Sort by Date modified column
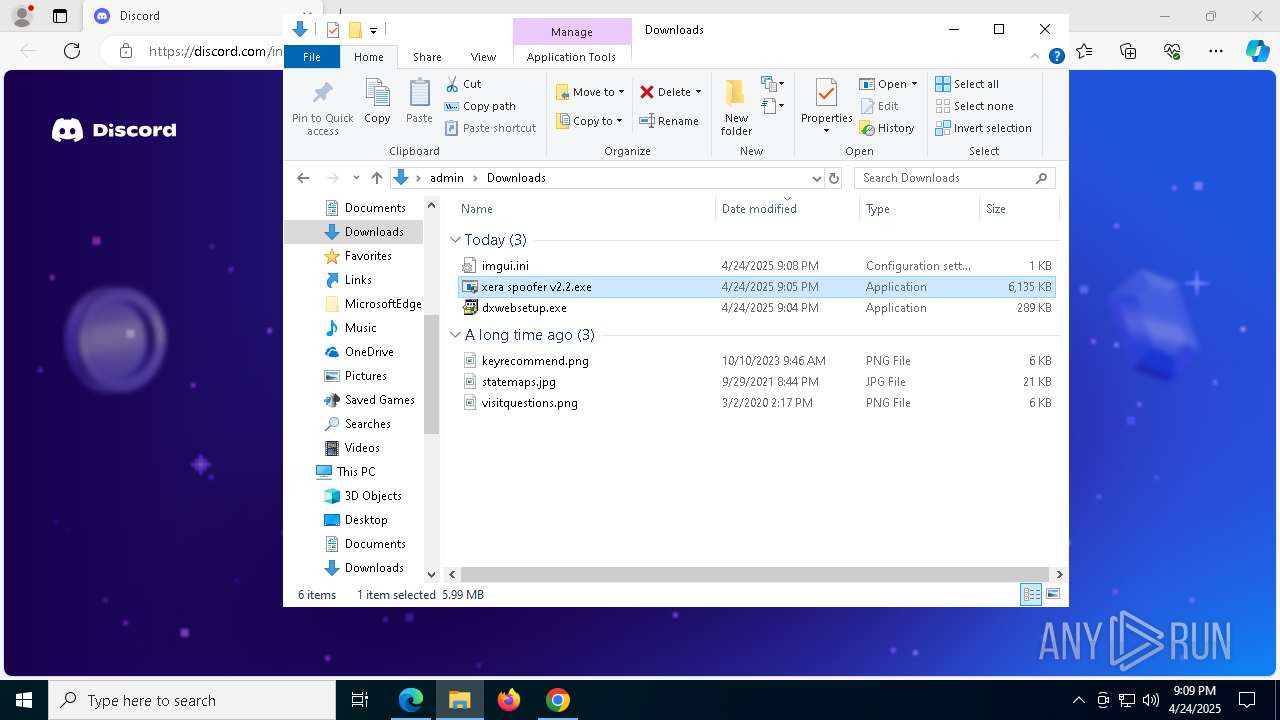Image resolution: width=1280 pixels, height=720 pixels. click(x=788, y=209)
